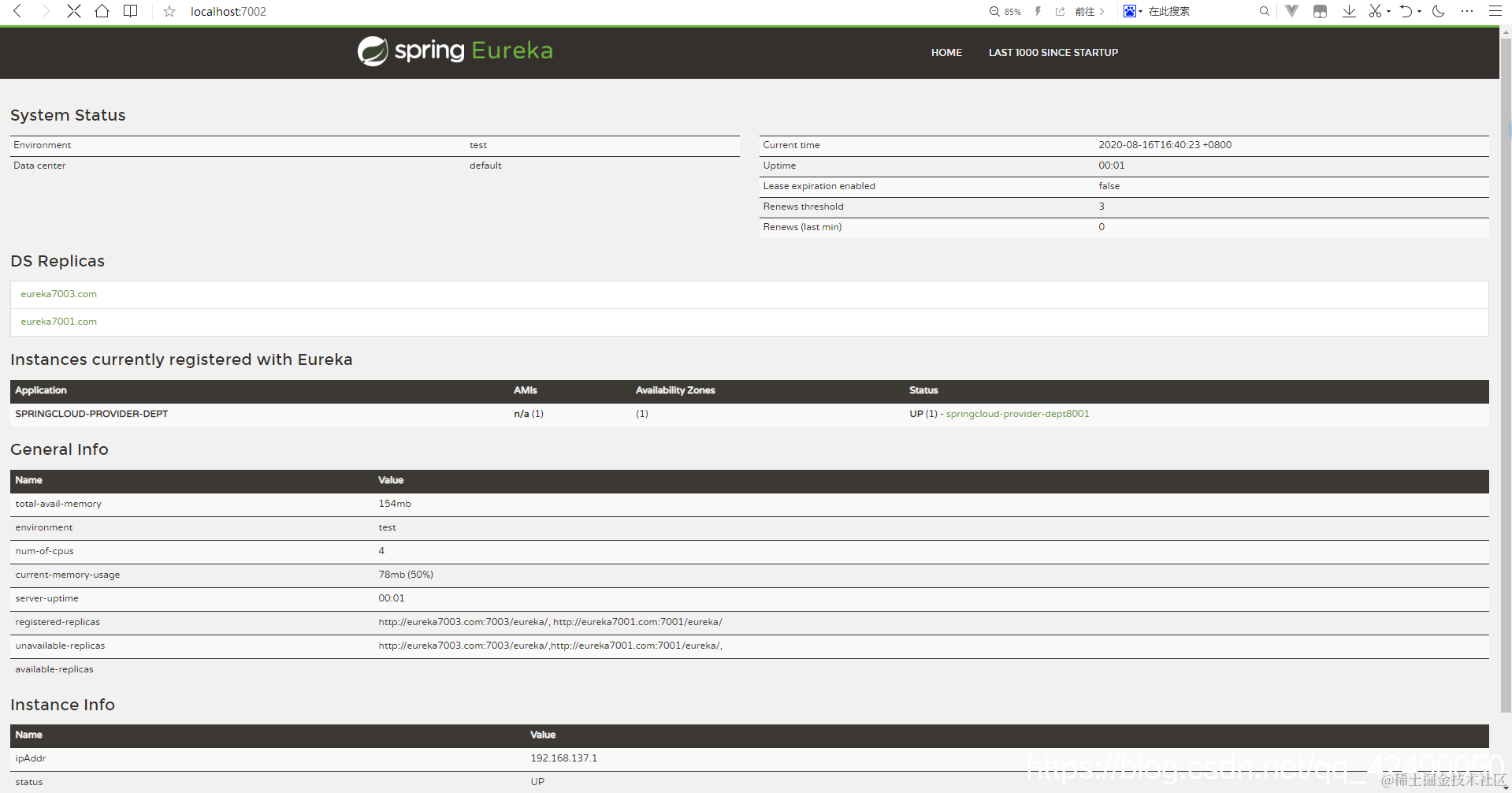
Task: Click the page vertical scrollbar
Action: (x=1506, y=374)
